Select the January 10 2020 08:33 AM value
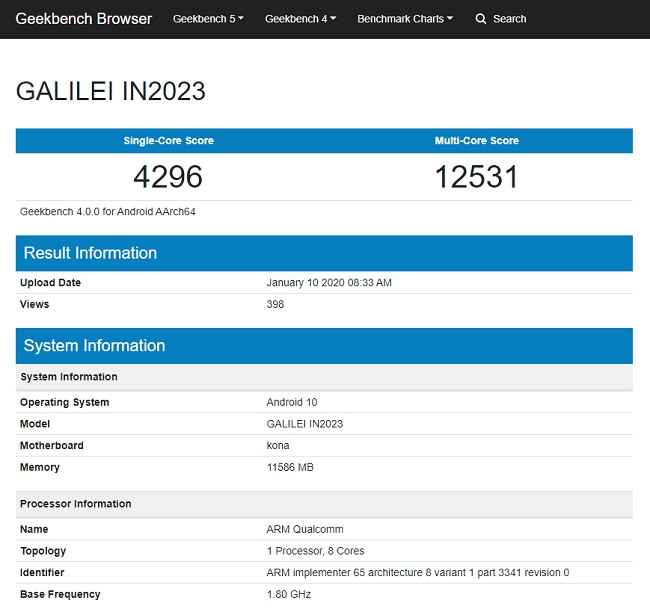The height and width of the screenshot is (615, 650). click(x=329, y=283)
